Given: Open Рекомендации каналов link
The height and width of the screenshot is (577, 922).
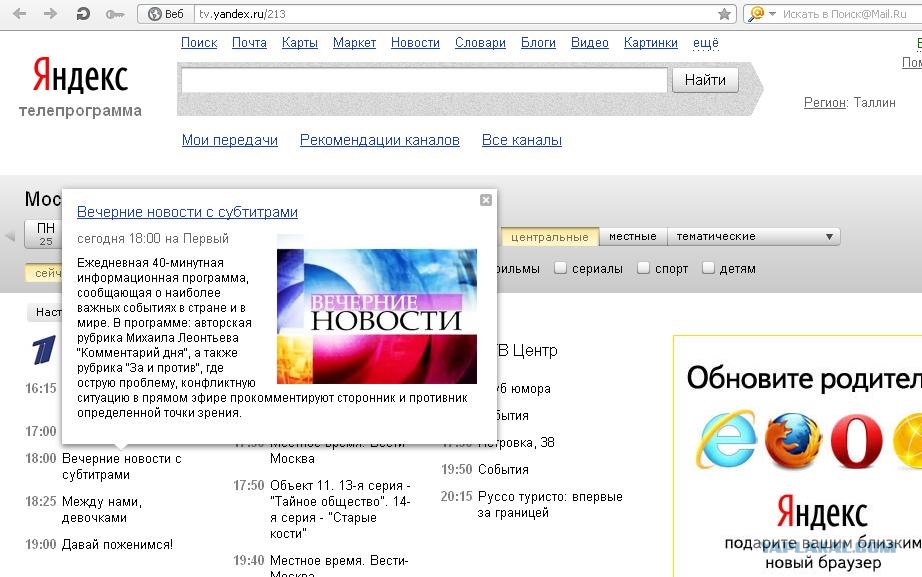Looking at the screenshot, I should coord(380,140).
